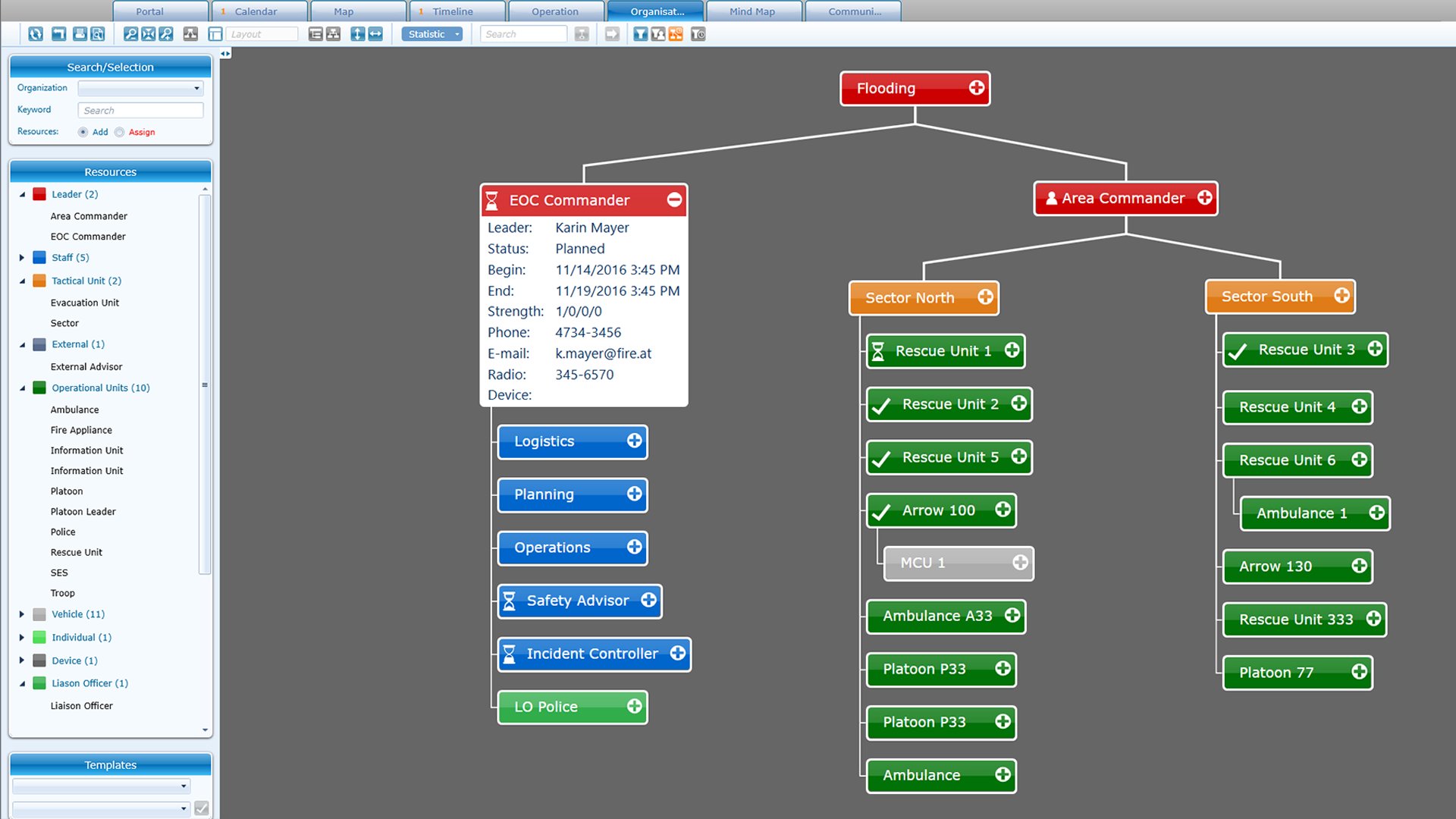Click the Keyword search input field
Viewport: 1456px width, 819px height.
pos(140,110)
